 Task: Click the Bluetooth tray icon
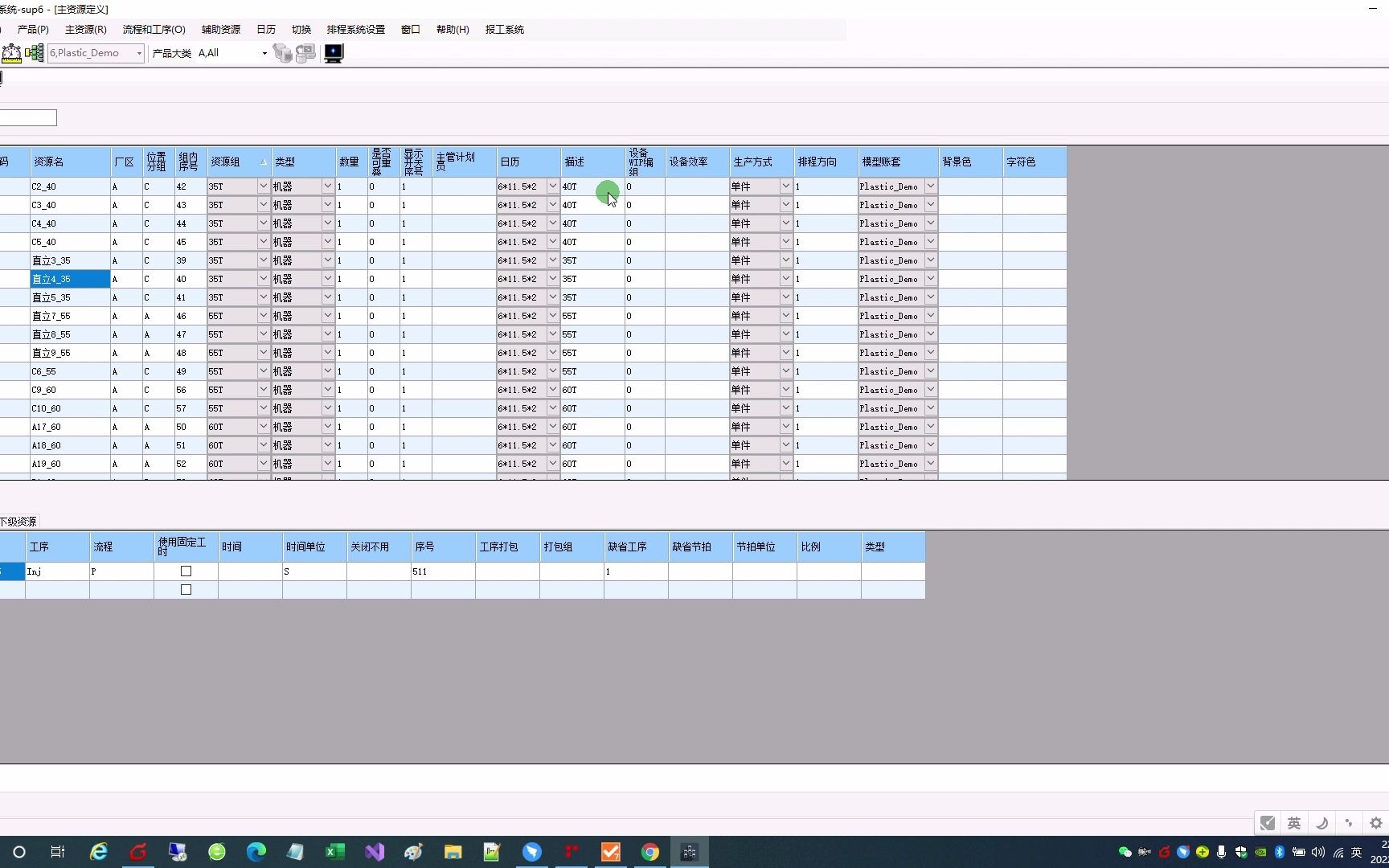[1279, 852]
